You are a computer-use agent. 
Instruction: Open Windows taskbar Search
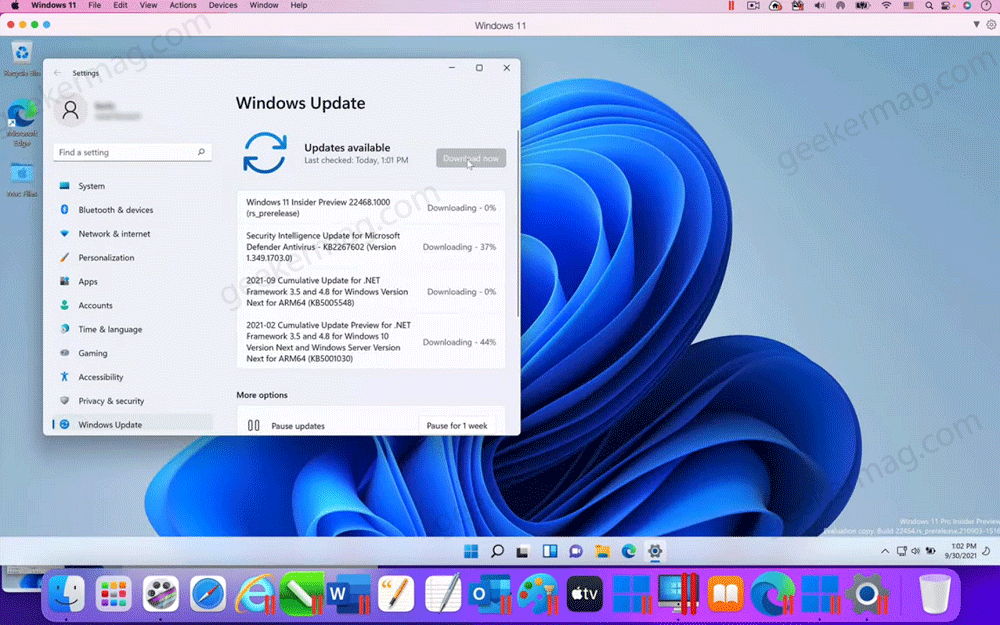(x=497, y=551)
